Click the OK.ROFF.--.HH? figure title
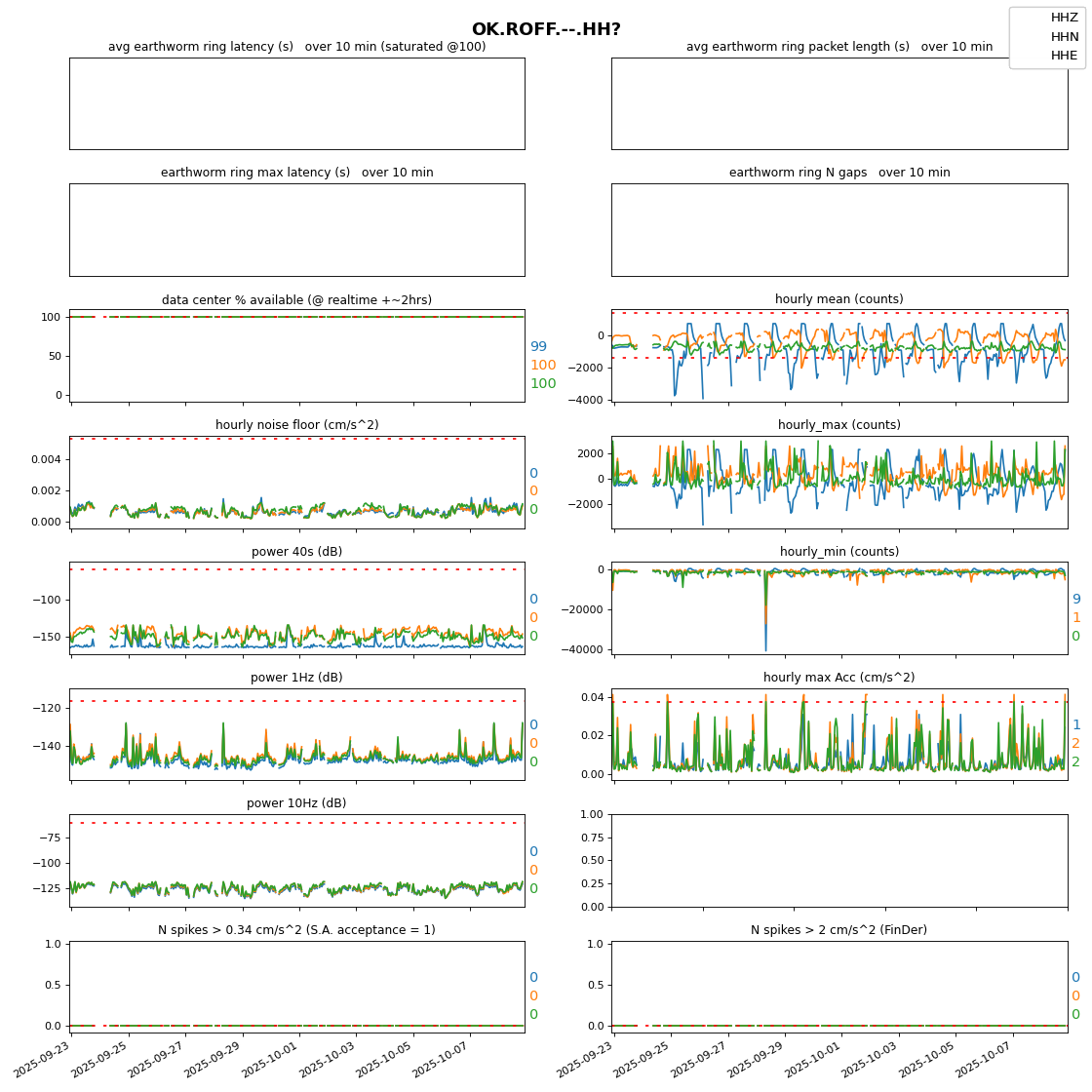The height and width of the screenshot is (1092, 1092). coord(546,30)
